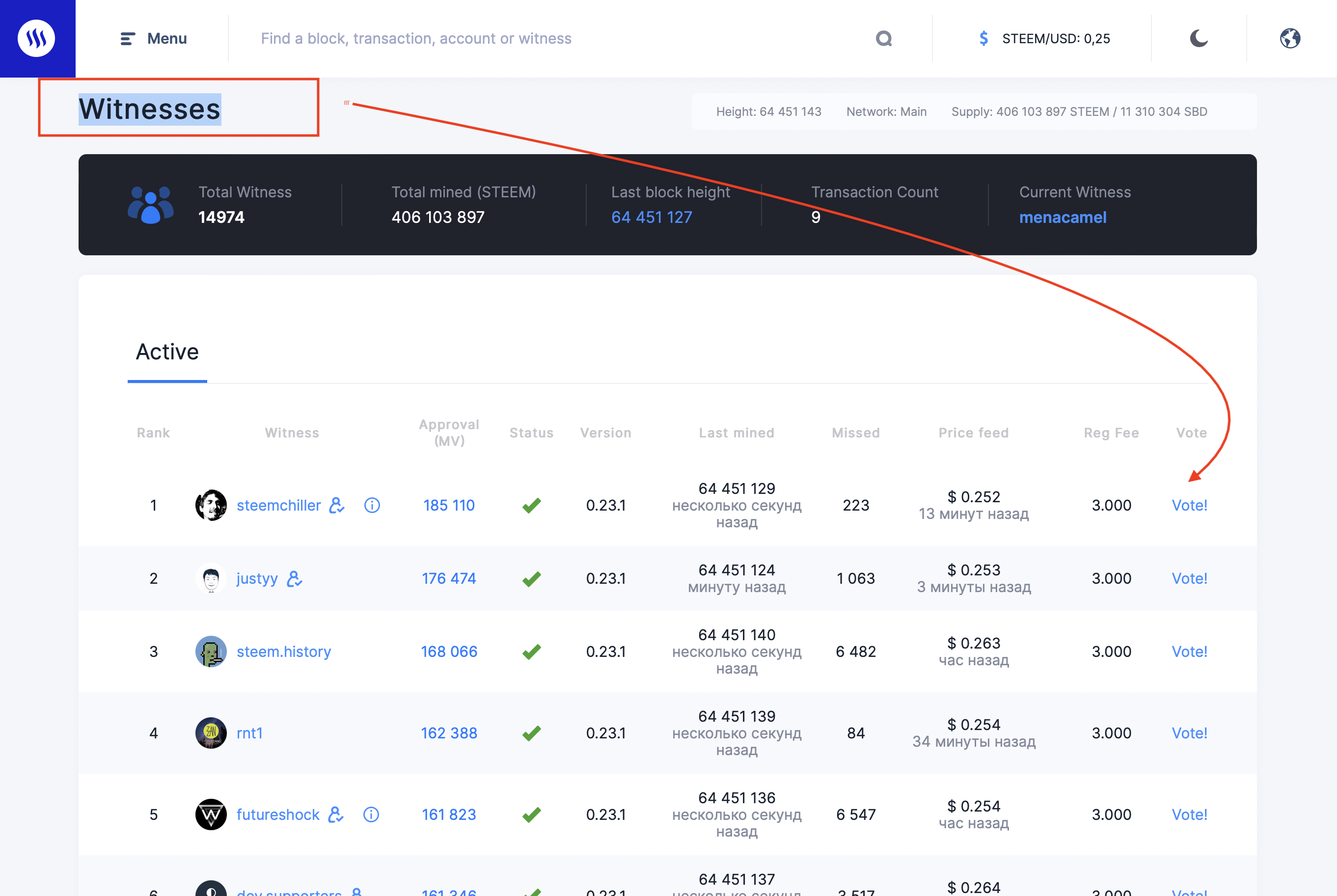The height and width of the screenshot is (896, 1337).
Task: Open steem.history avatar thumbnail
Action: [x=211, y=652]
